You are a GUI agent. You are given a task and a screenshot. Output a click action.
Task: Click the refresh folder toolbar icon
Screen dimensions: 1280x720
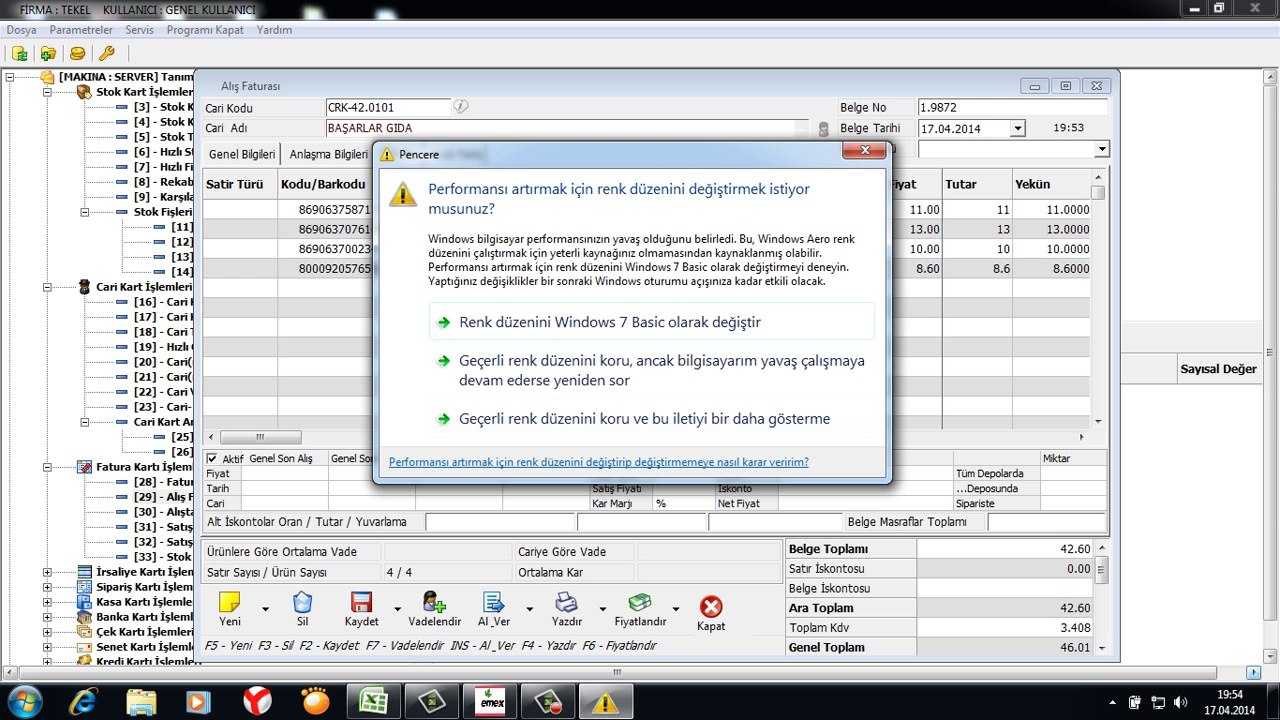pos(20,53)
